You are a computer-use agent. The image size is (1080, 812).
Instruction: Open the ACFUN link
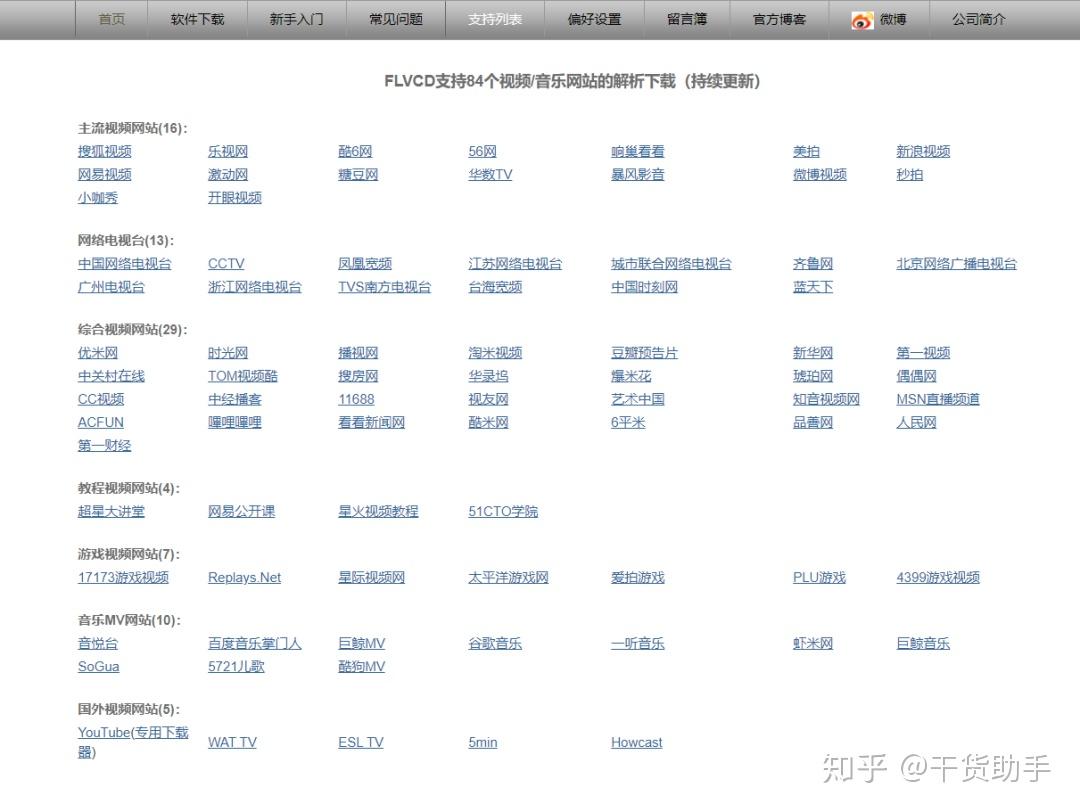point(101,423)
